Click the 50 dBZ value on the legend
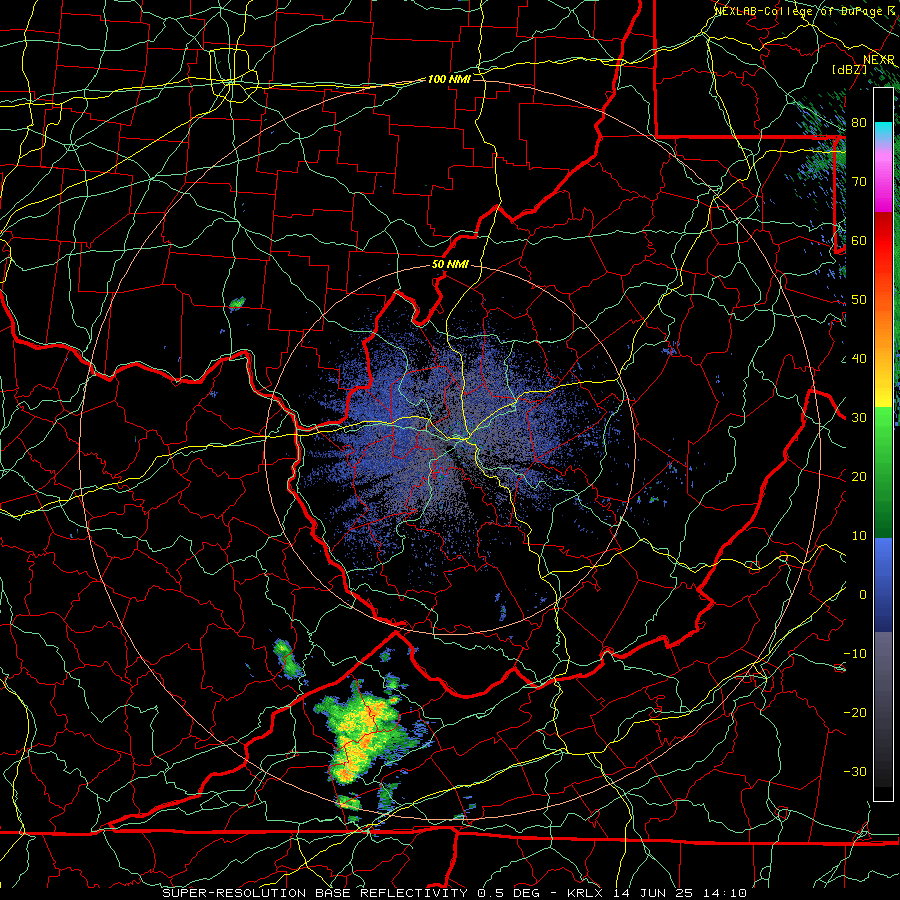 click(859, 300)
